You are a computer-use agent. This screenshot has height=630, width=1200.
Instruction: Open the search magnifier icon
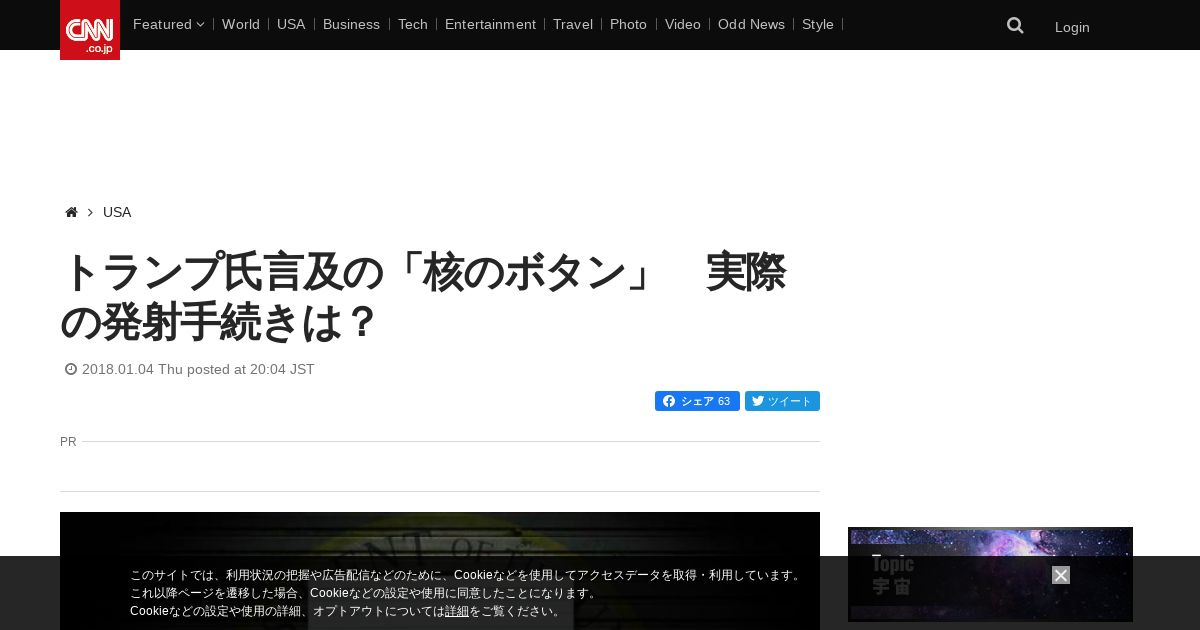(1015, 26)
